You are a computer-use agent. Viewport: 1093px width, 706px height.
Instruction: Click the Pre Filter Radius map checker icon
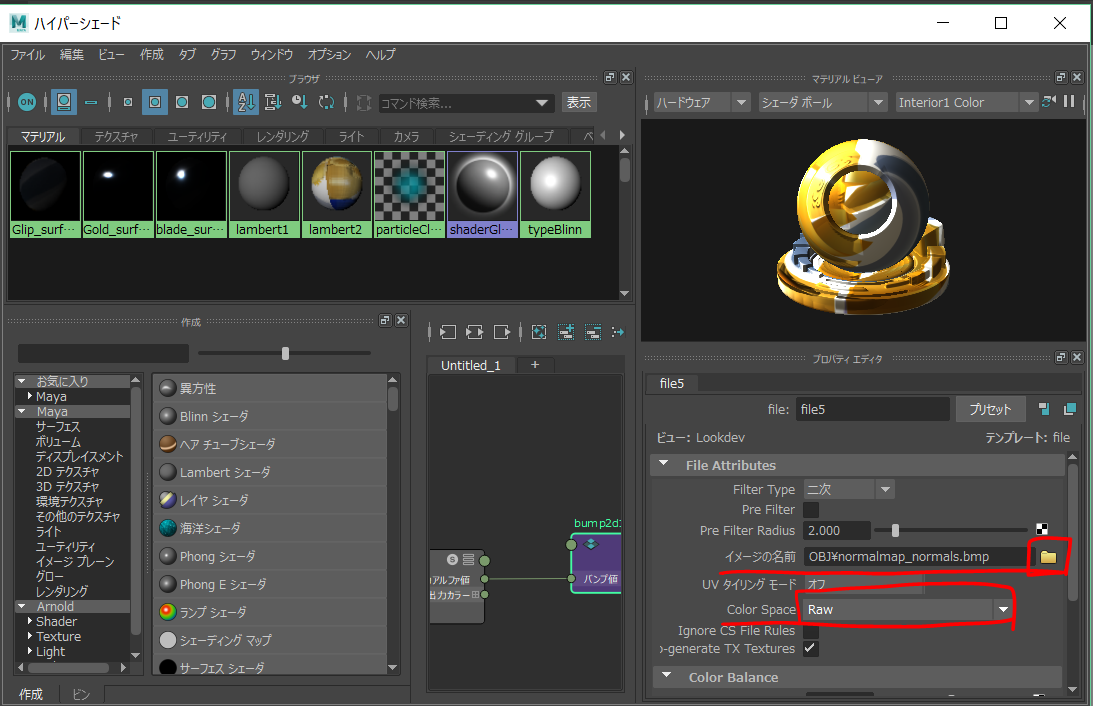[x=1041, y=530]
